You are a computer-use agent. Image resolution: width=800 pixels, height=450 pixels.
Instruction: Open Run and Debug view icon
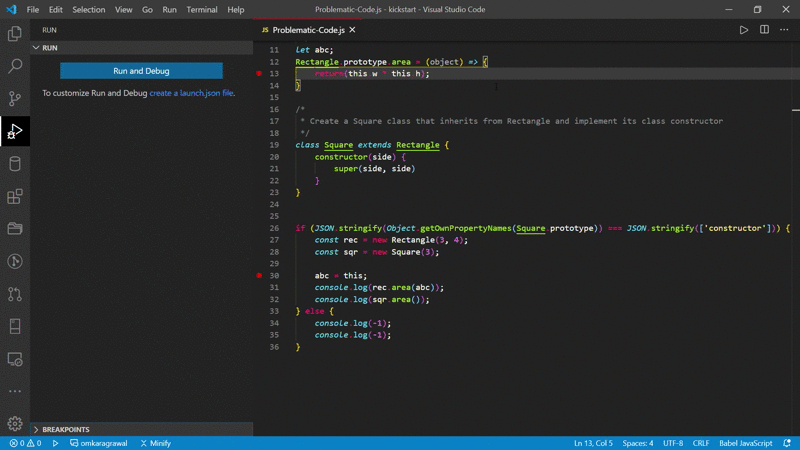[x=15, y=131]
